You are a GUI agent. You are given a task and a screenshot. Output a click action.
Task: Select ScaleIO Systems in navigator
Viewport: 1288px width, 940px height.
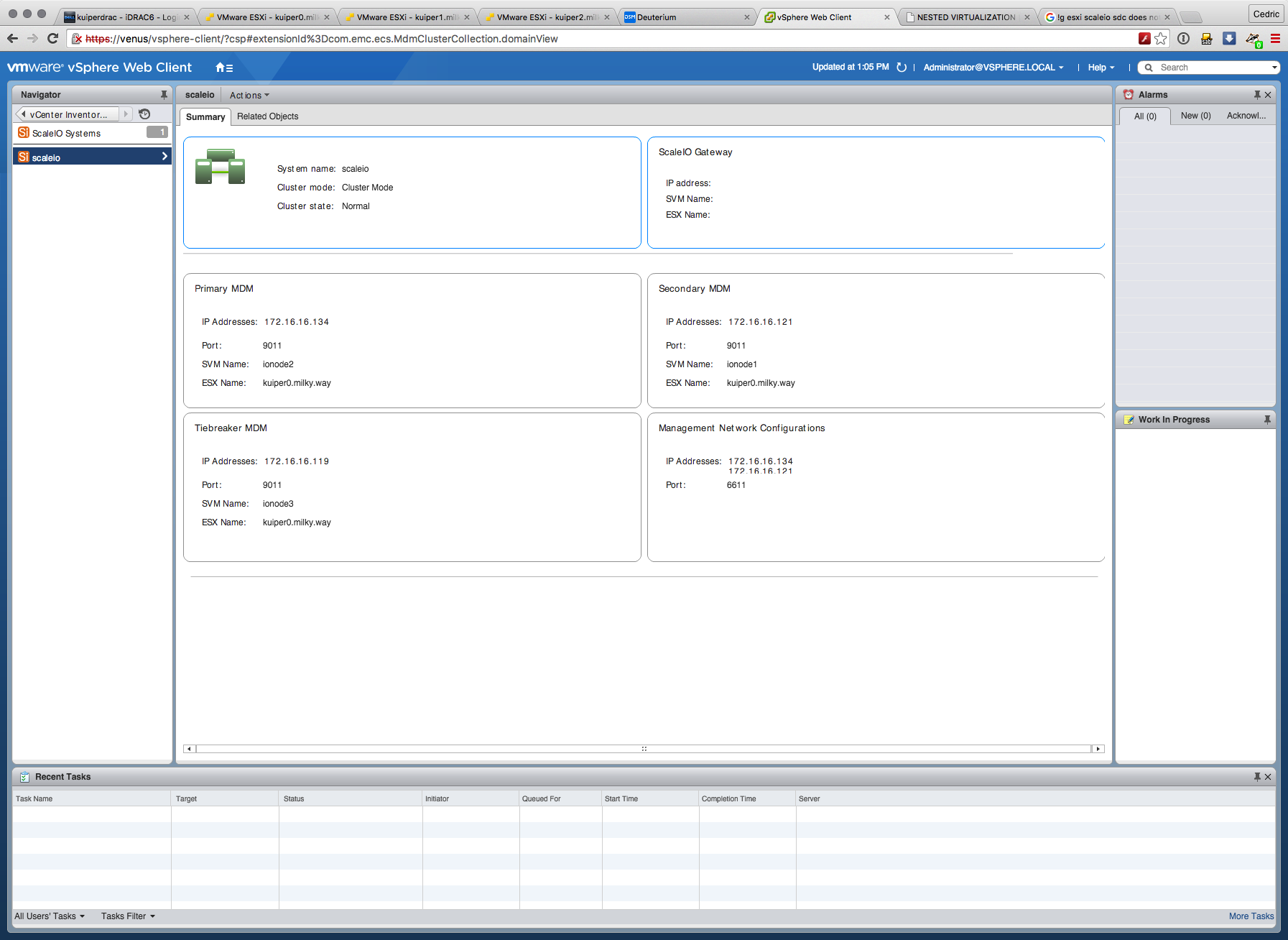point(92,133)
